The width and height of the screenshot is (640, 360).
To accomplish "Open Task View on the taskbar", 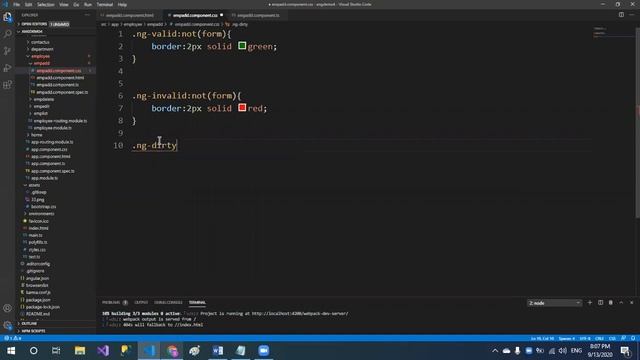I will (x=56, y=351).
